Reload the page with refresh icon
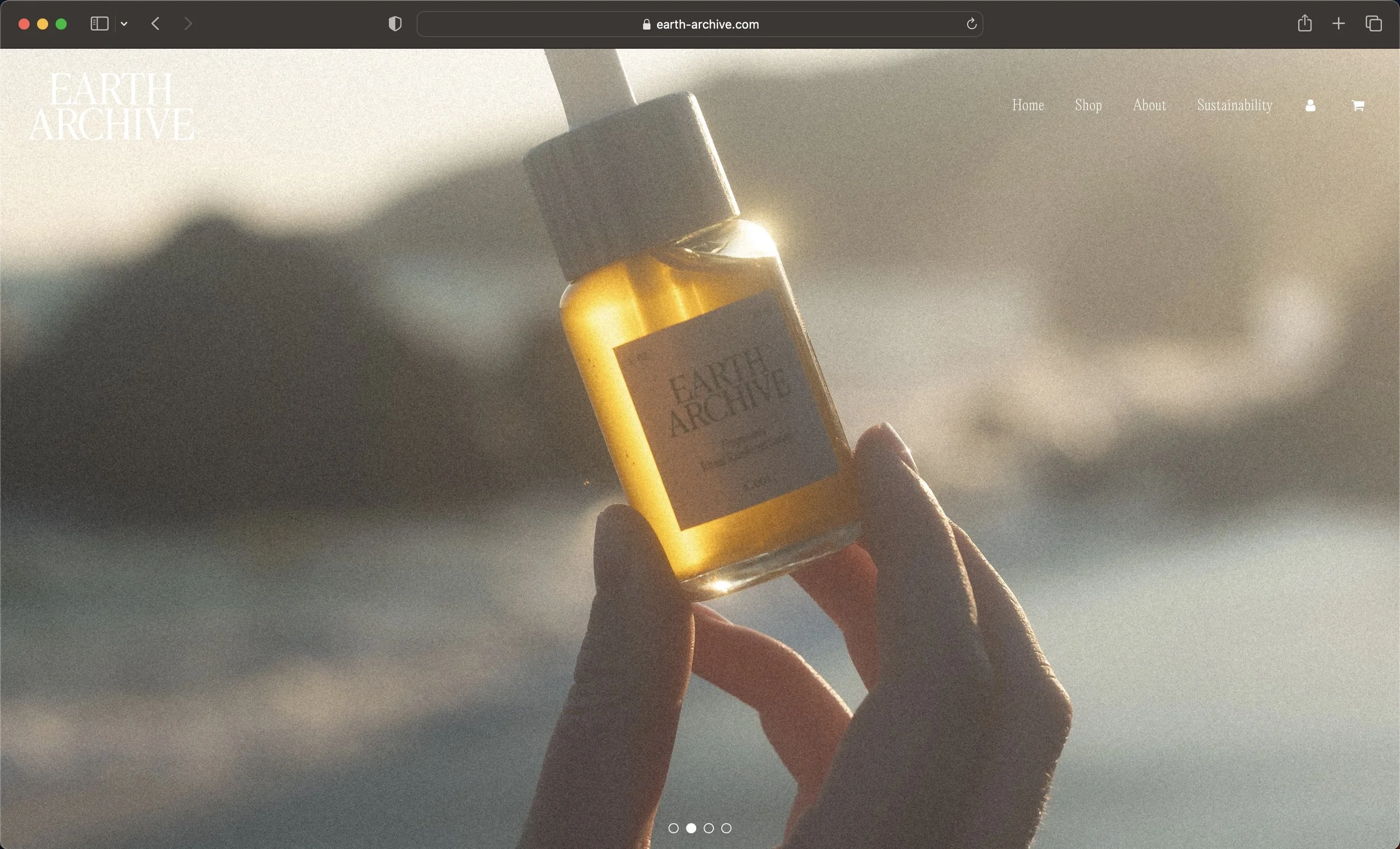Image resolution: width=1400 pixels, height=849 pixels. click(971, 24)
